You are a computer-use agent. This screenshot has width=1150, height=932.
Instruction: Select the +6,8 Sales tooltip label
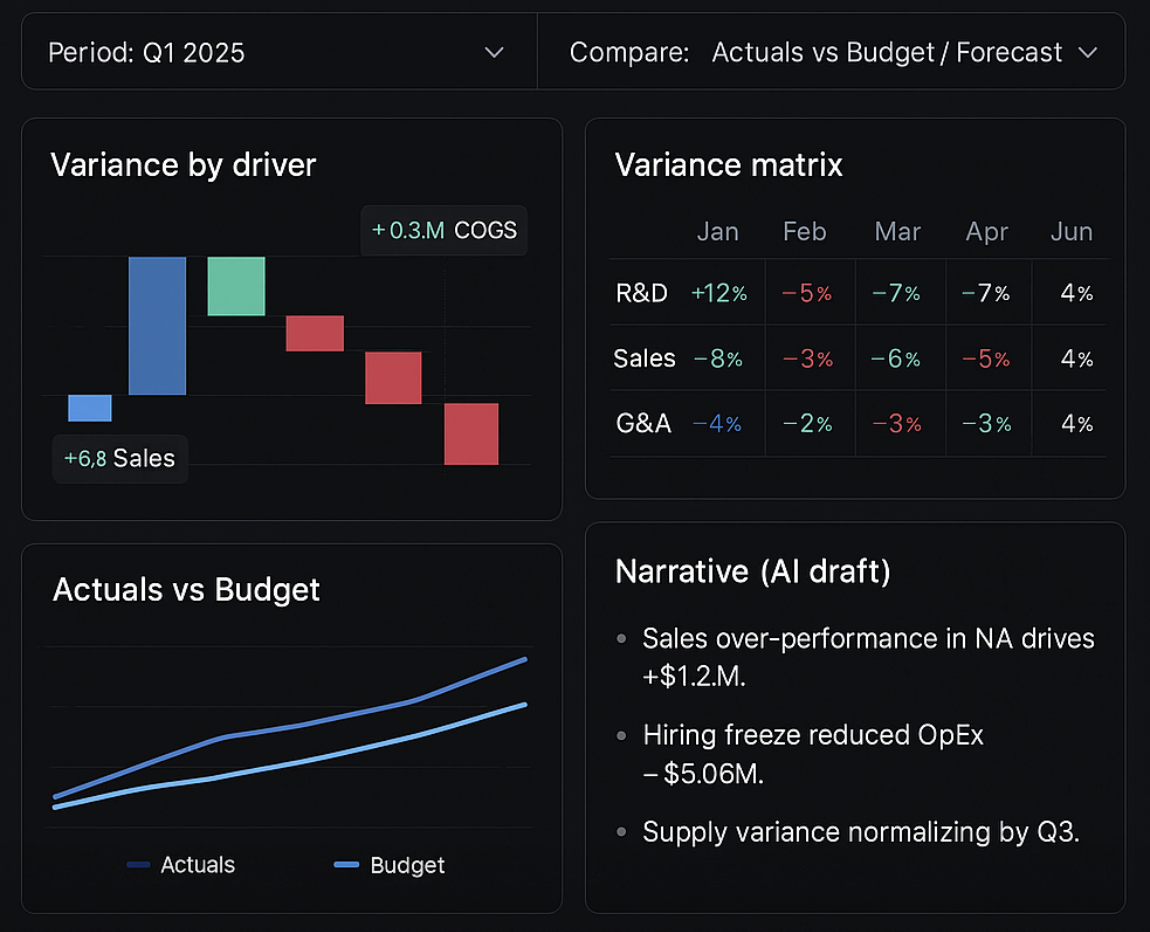click(x=120, y=459)
